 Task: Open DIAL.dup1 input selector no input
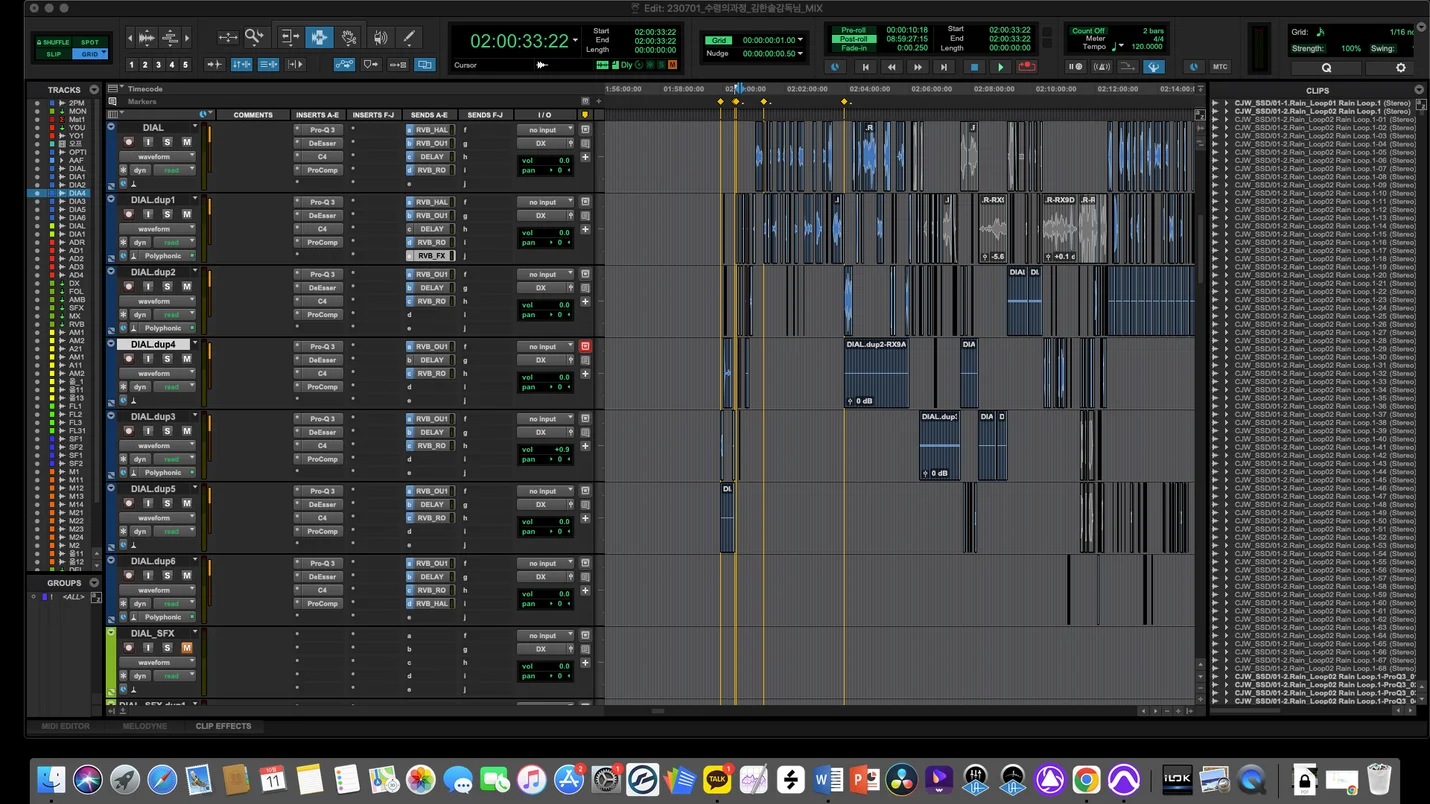click(546, 202)
